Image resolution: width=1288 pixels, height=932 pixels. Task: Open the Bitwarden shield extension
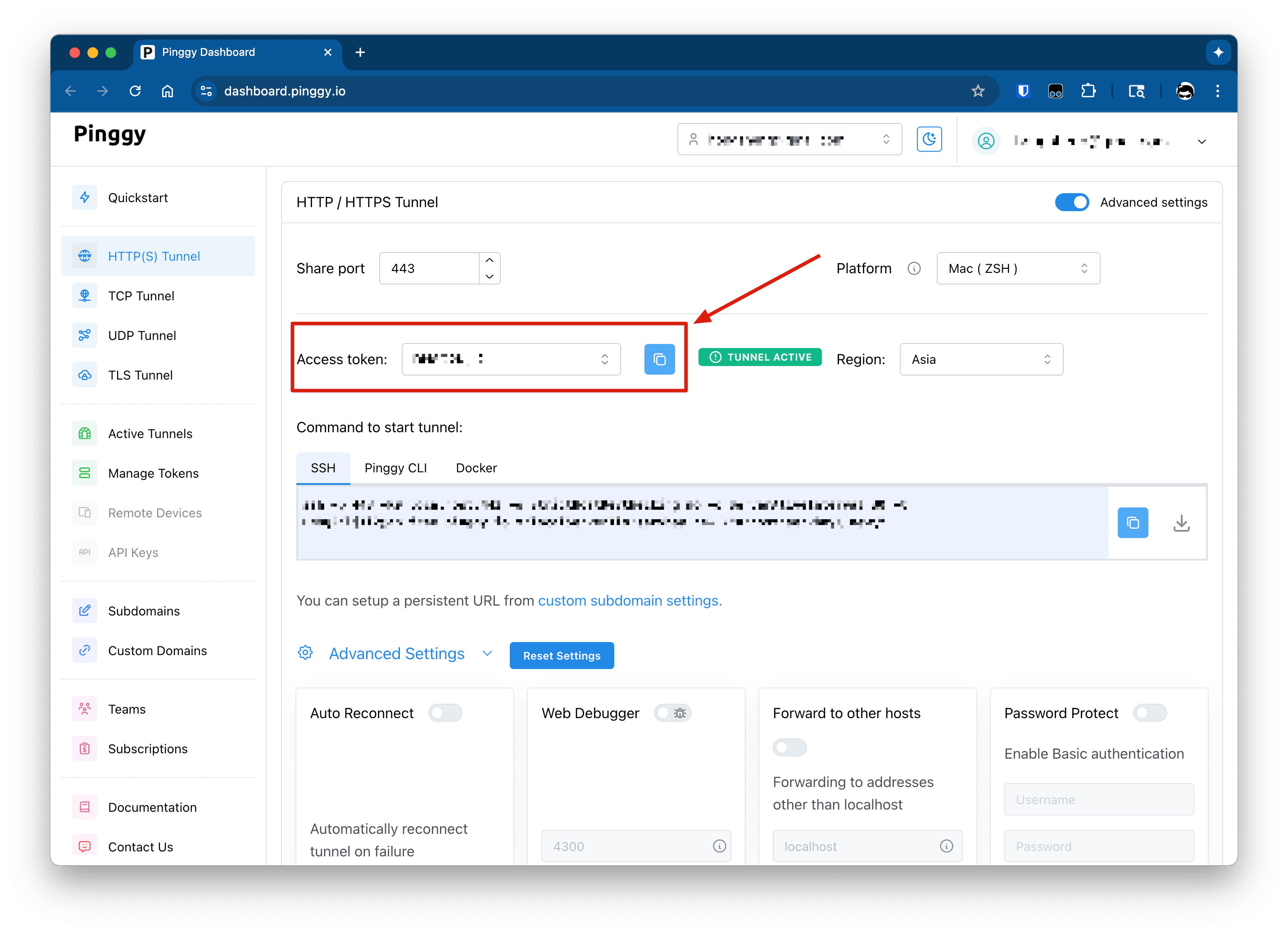(x=1023, y=91)
